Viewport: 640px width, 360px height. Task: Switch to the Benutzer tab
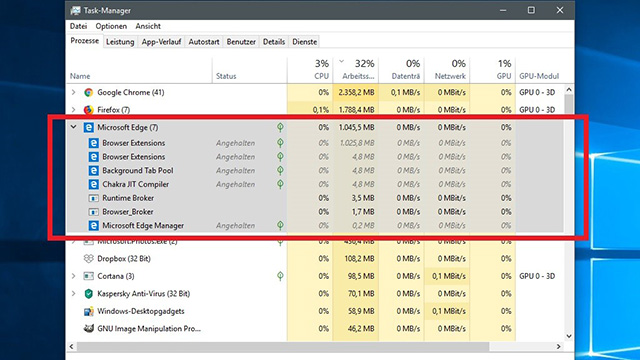(241, 42)
